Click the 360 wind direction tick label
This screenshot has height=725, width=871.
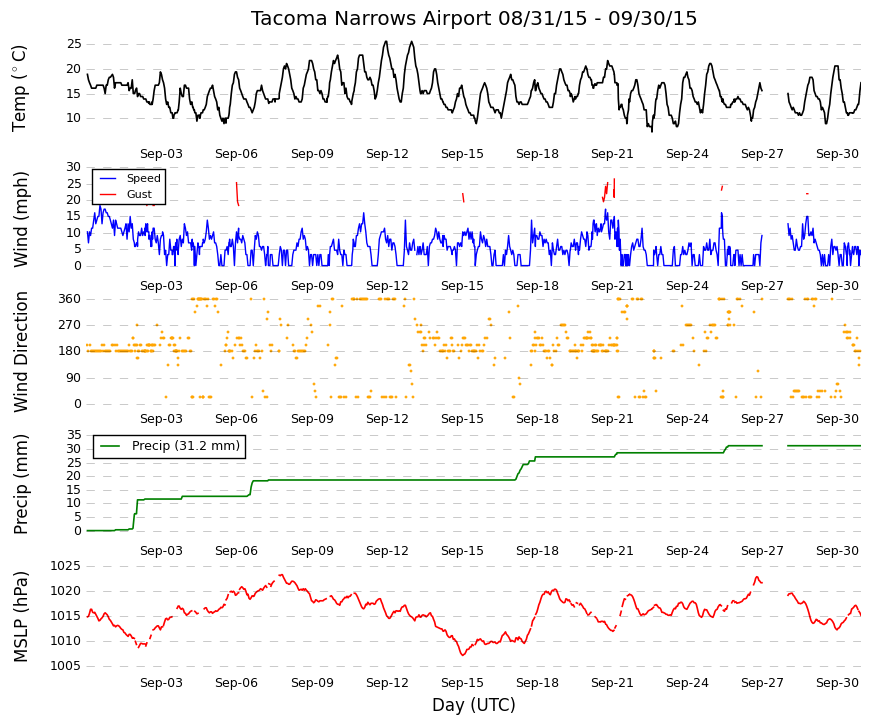tap(70, 299)
